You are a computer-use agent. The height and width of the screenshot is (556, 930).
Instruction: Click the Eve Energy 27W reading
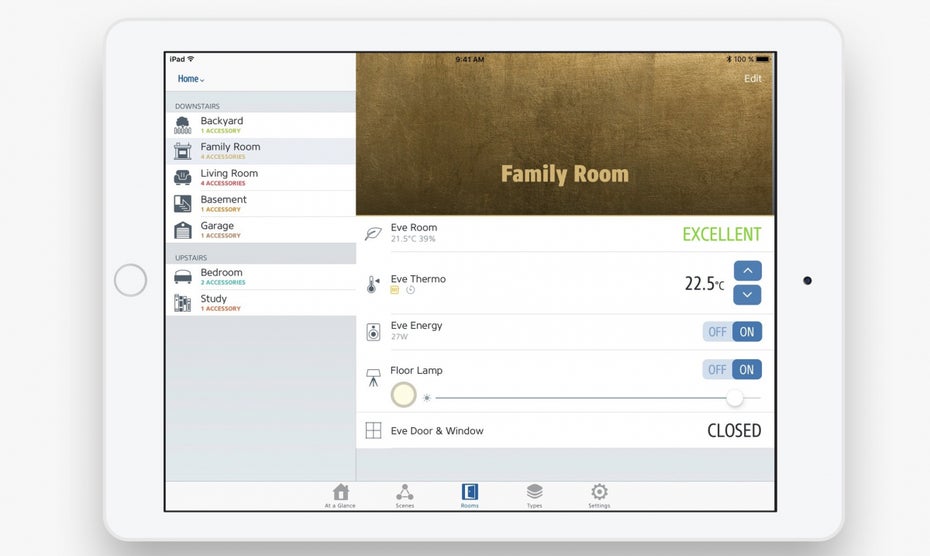point(399,336)
